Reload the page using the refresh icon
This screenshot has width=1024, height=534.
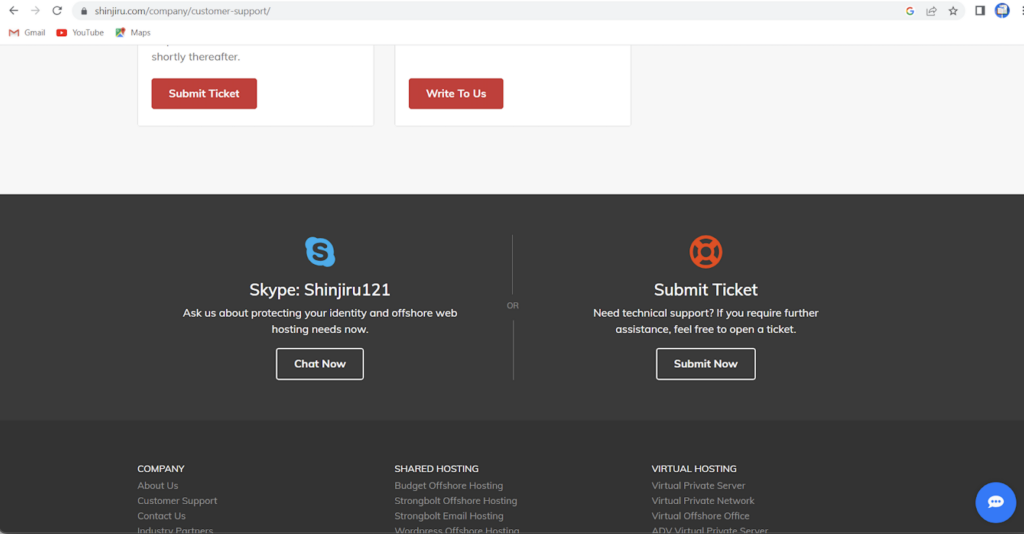(57, 11)
